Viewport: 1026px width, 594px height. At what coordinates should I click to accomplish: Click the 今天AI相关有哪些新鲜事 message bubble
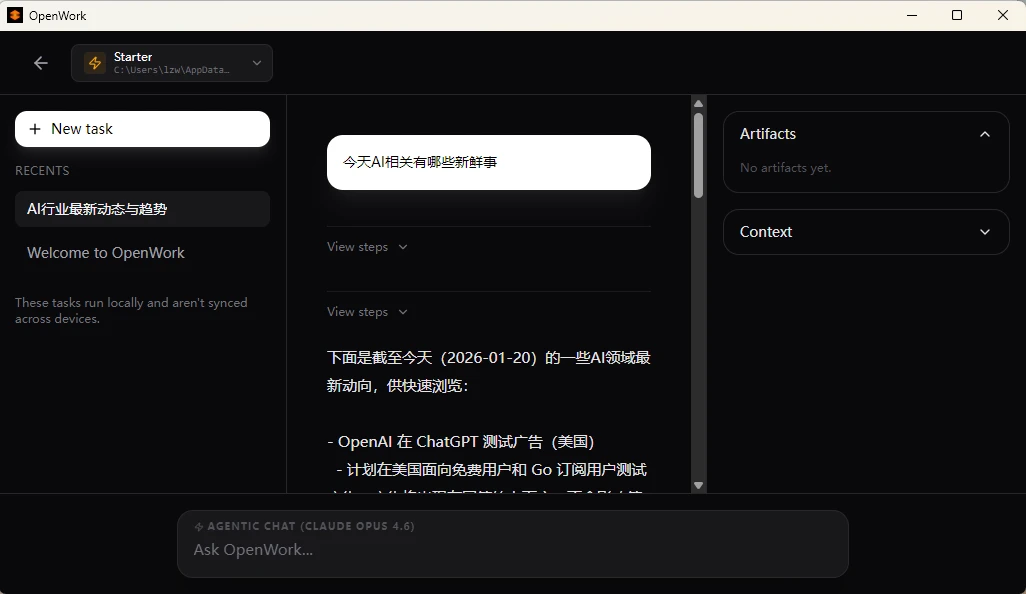488,162
